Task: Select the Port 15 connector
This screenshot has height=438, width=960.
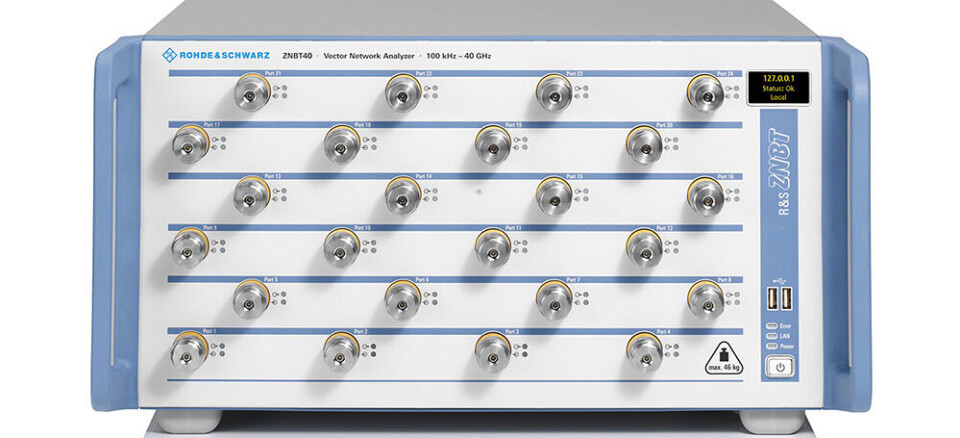Action: coord(554,196)
